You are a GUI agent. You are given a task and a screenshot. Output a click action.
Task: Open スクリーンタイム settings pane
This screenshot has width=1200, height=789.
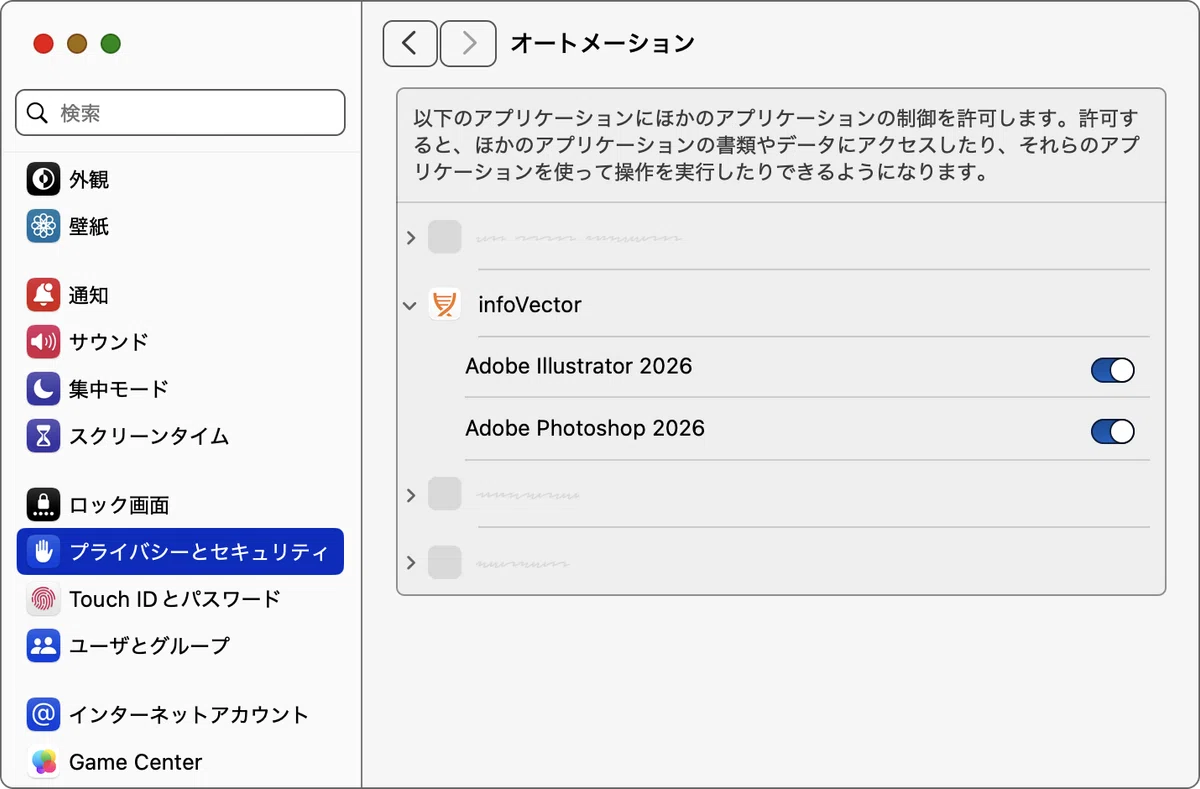click(x=180, y=436)
